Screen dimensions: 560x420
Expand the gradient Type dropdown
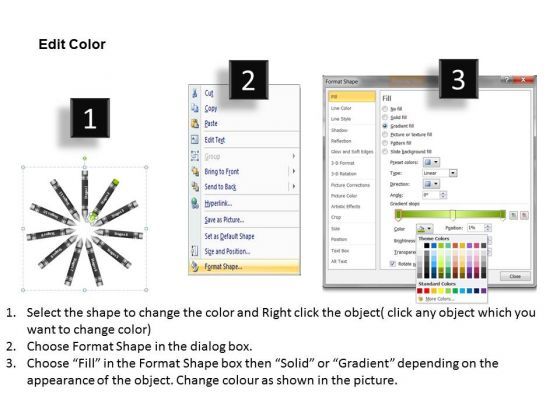click(x=453, y=173)
